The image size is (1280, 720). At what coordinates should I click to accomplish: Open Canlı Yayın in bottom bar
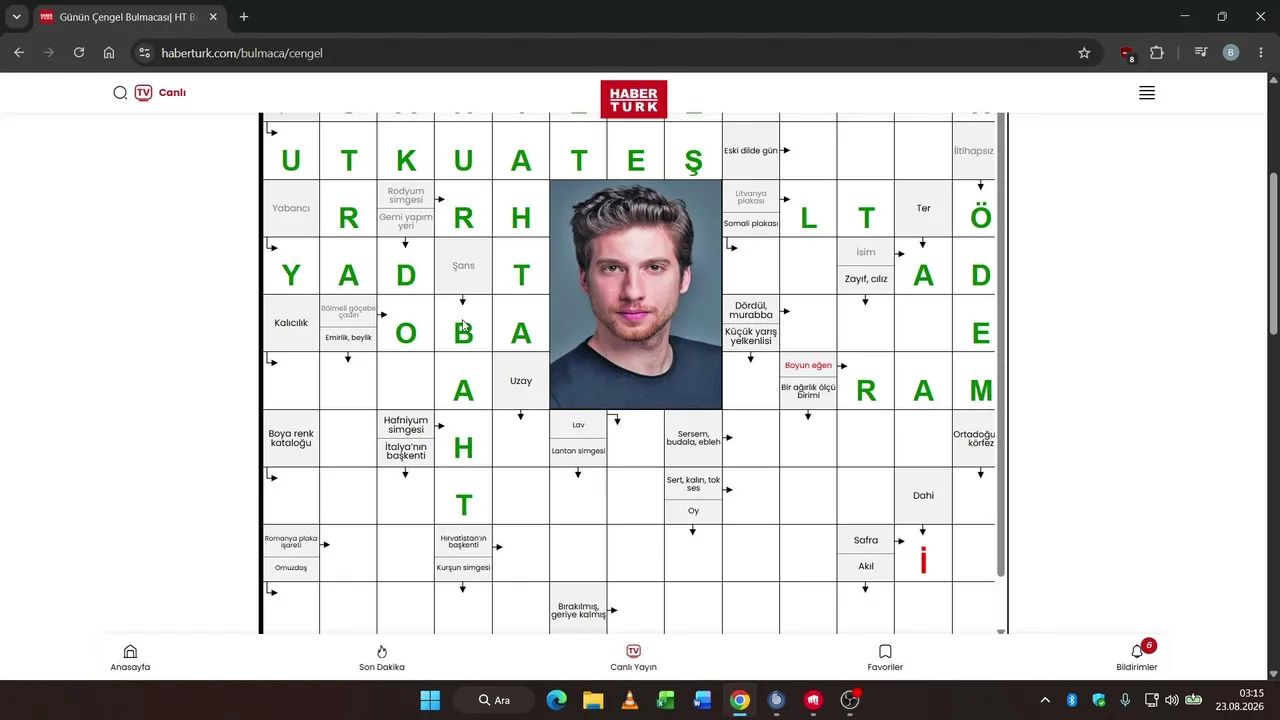633,657
